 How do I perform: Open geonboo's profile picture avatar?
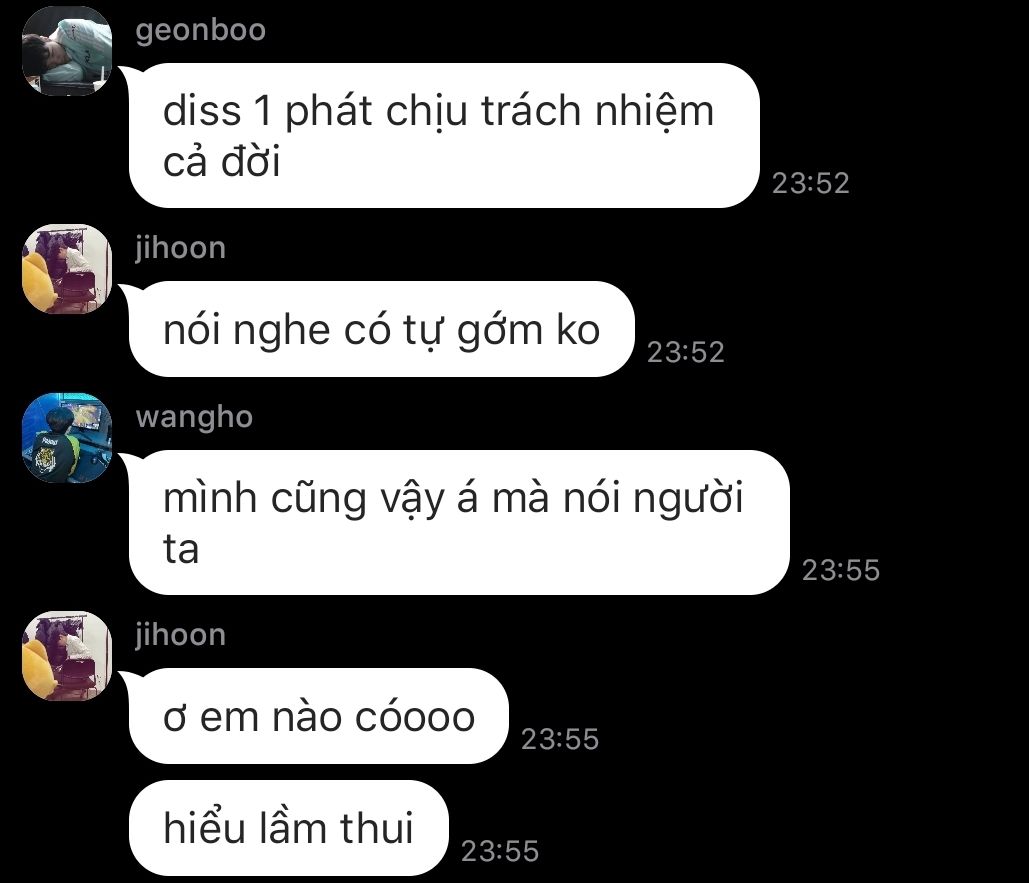point(67,51)
